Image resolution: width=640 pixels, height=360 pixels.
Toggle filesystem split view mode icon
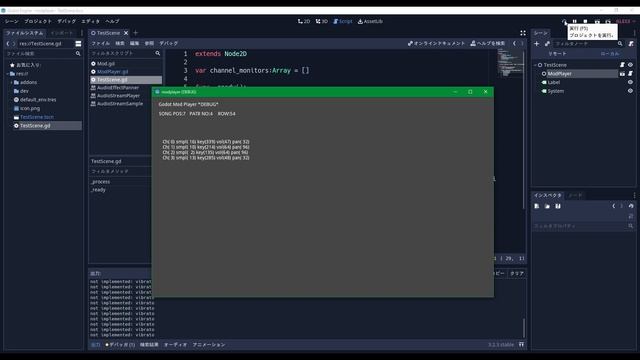(78, 44)
